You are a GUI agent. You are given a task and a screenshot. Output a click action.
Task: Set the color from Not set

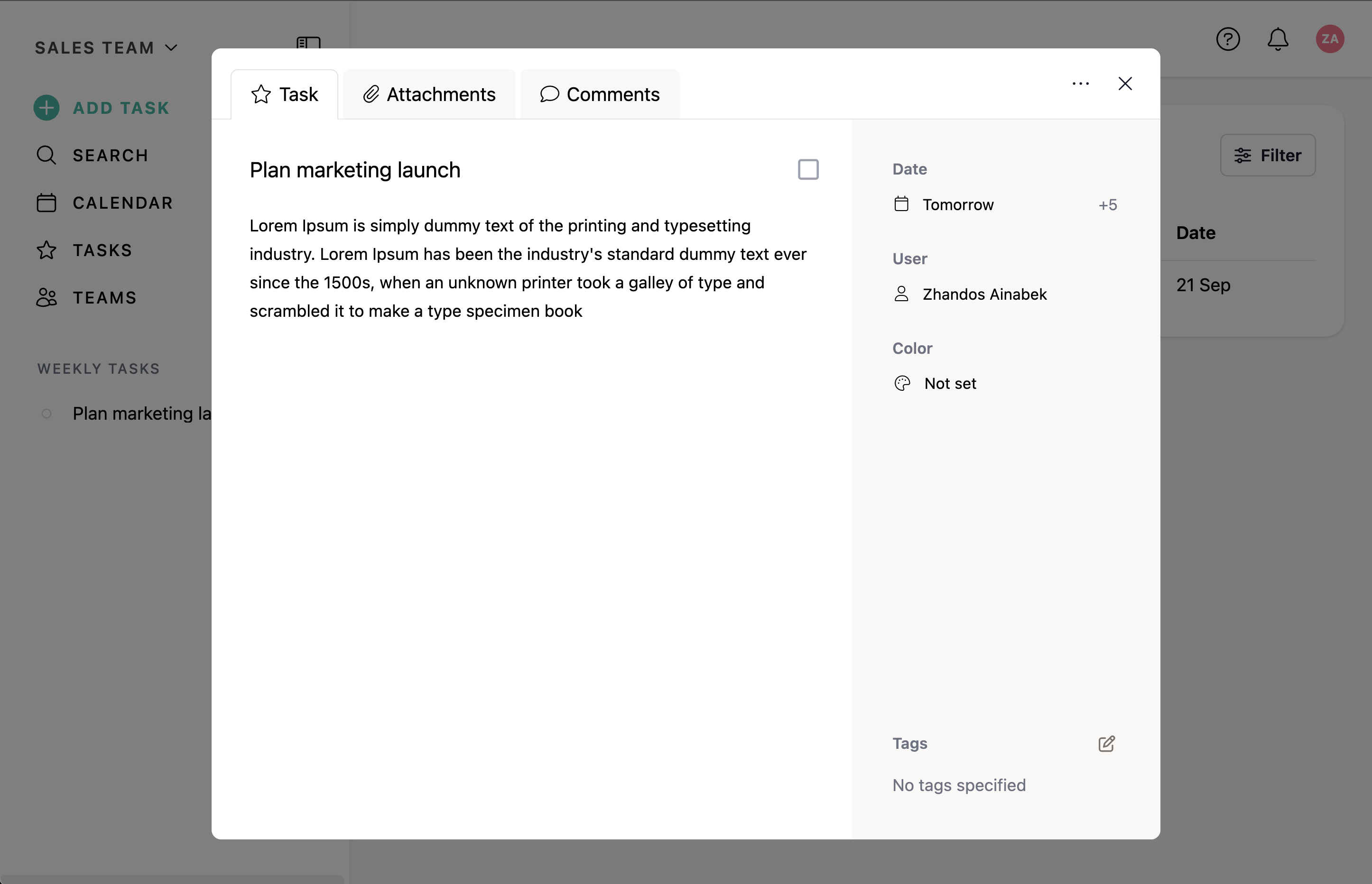949,384
